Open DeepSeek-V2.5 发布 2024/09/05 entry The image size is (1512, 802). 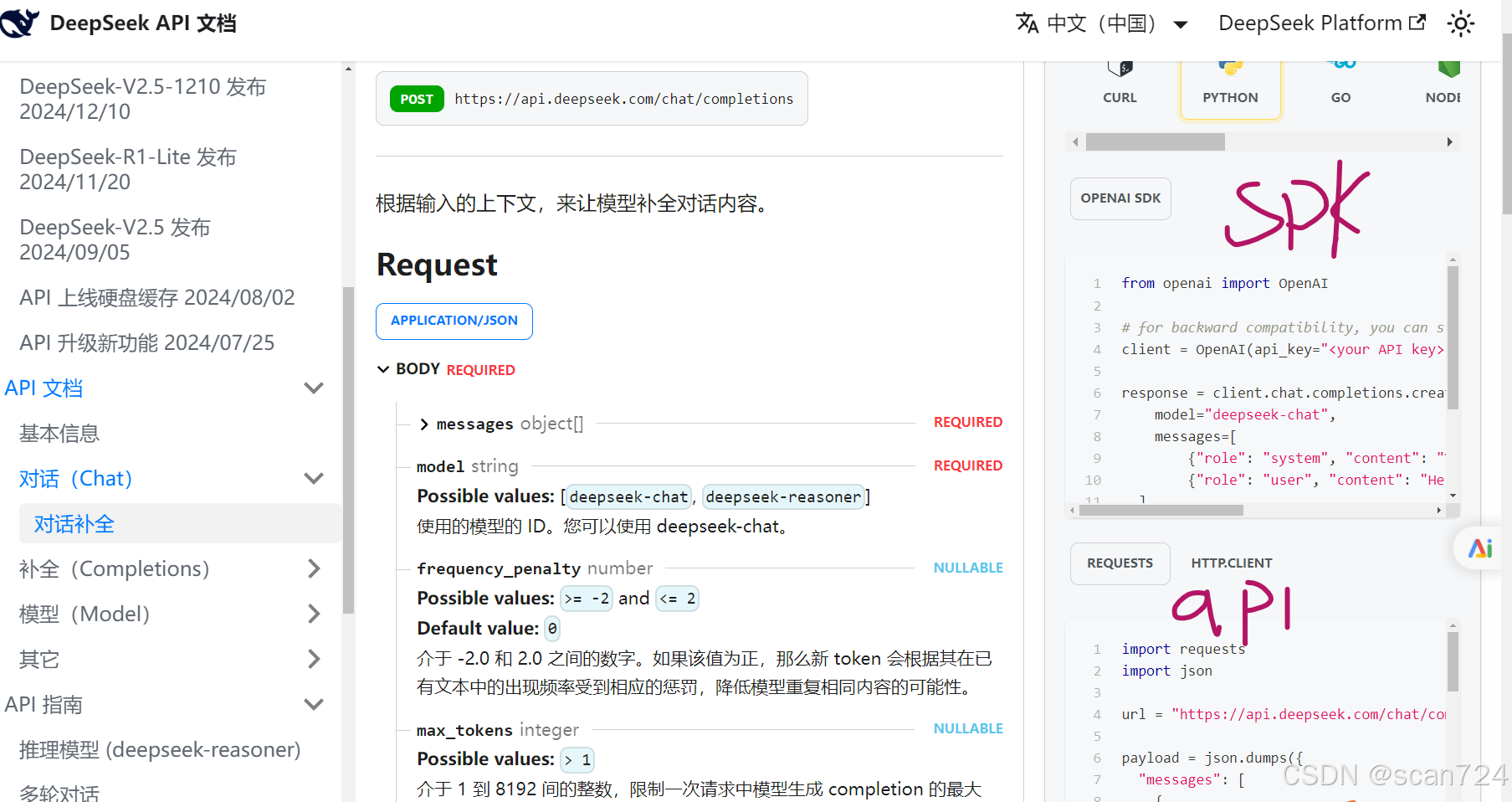pyautogui.click(x=115, y=239)
